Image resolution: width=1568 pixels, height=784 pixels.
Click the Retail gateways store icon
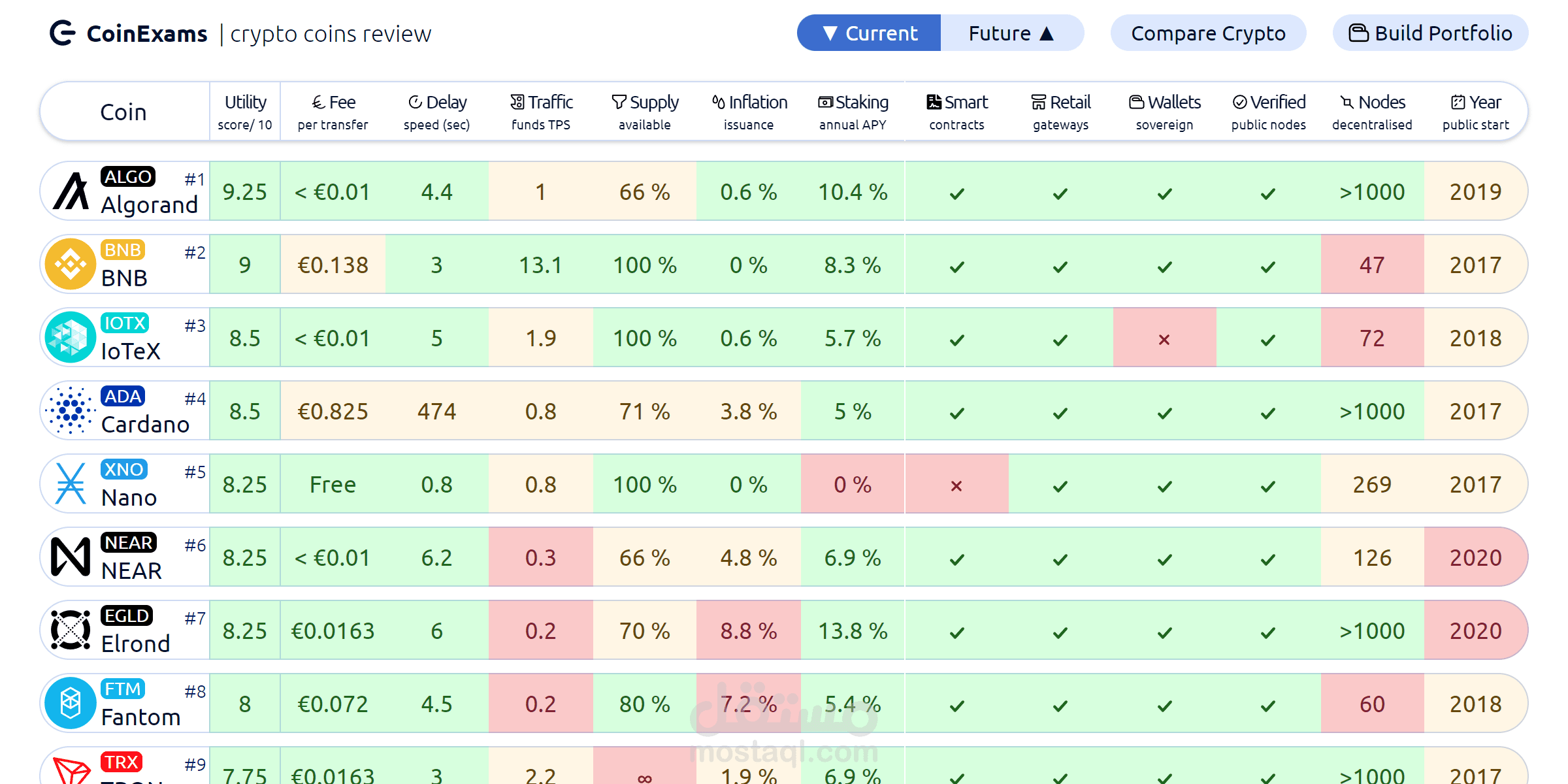click(1039, 103)
